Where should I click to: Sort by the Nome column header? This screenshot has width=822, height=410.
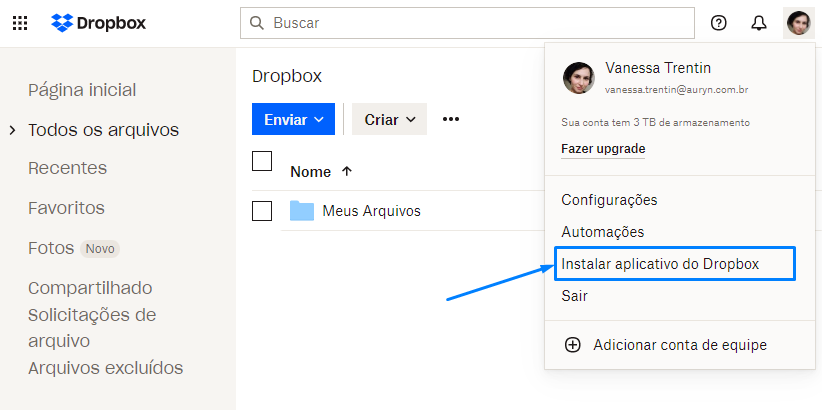tap(310, 171)
